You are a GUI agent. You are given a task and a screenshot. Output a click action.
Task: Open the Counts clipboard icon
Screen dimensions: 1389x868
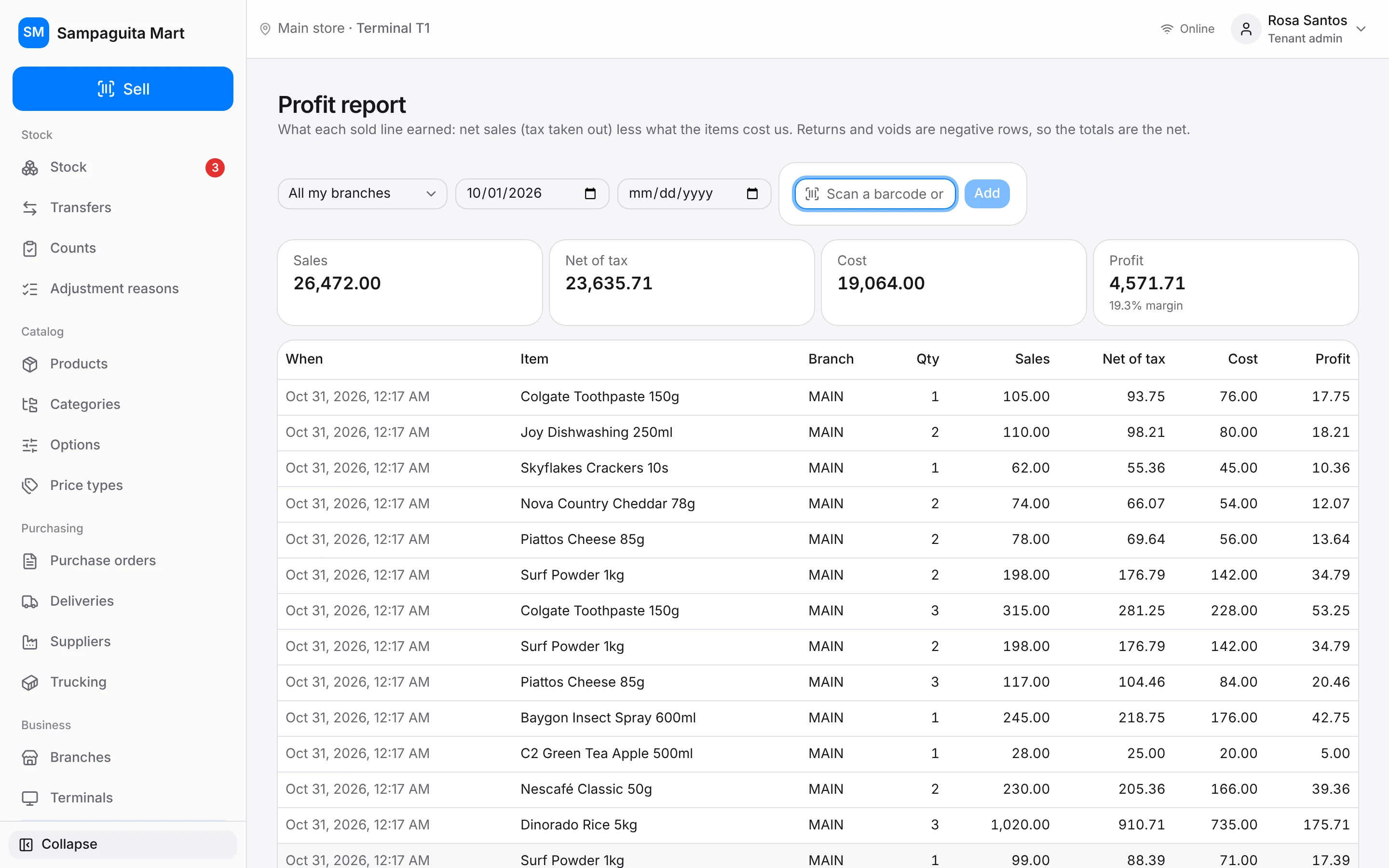coord(30,248)
